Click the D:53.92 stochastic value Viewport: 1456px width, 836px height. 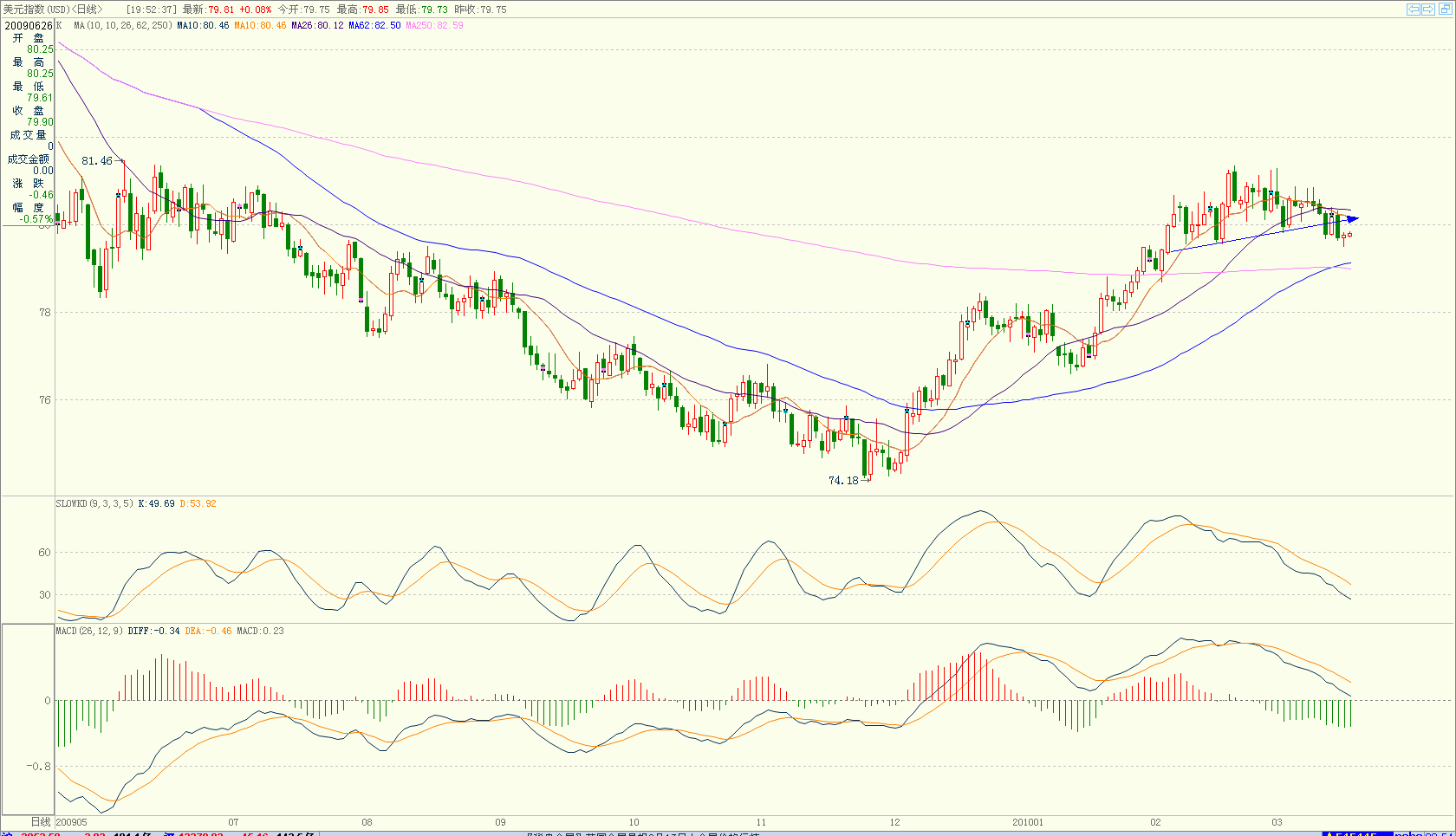(x=198, y=503)
